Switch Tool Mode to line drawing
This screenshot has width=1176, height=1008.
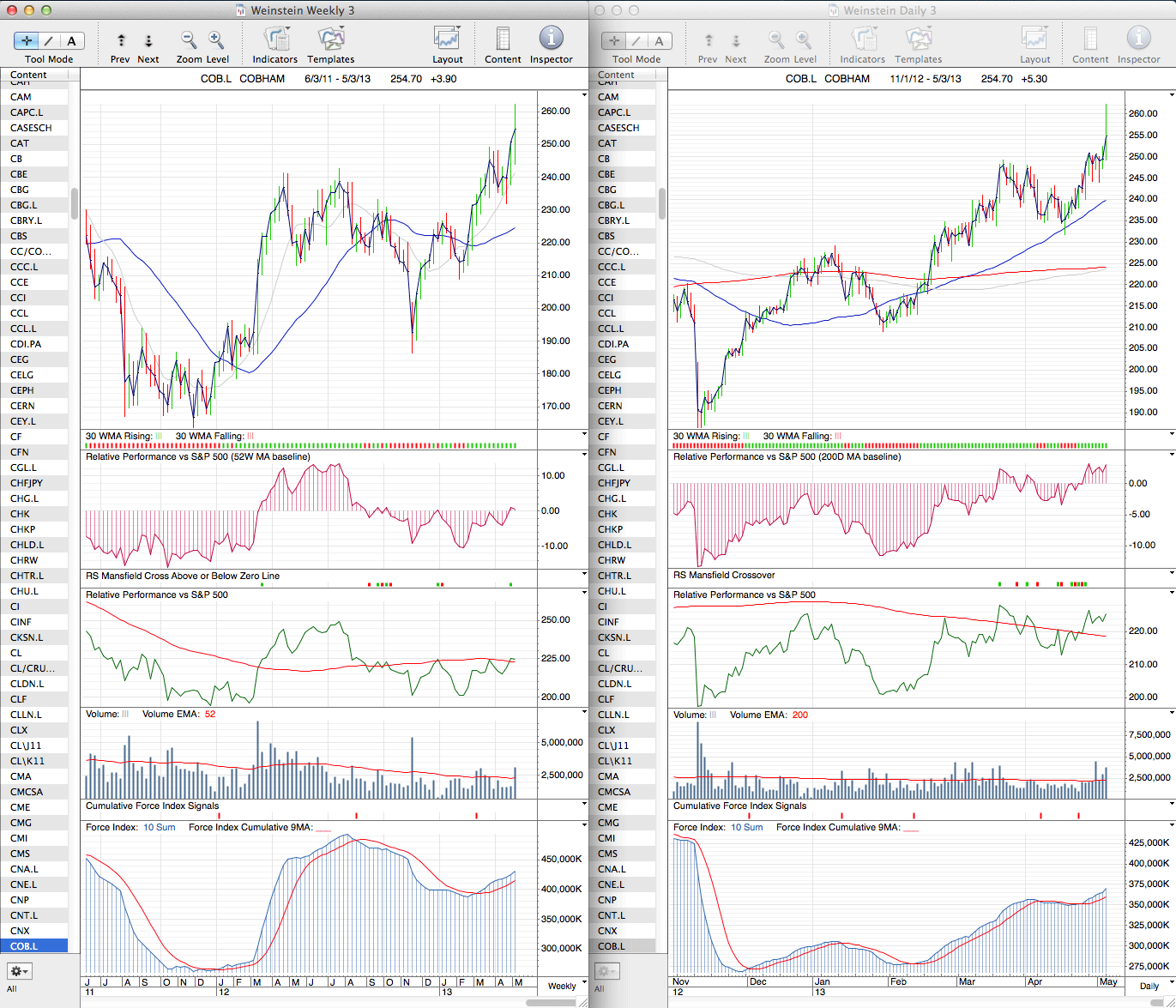(x=49, y=40)
